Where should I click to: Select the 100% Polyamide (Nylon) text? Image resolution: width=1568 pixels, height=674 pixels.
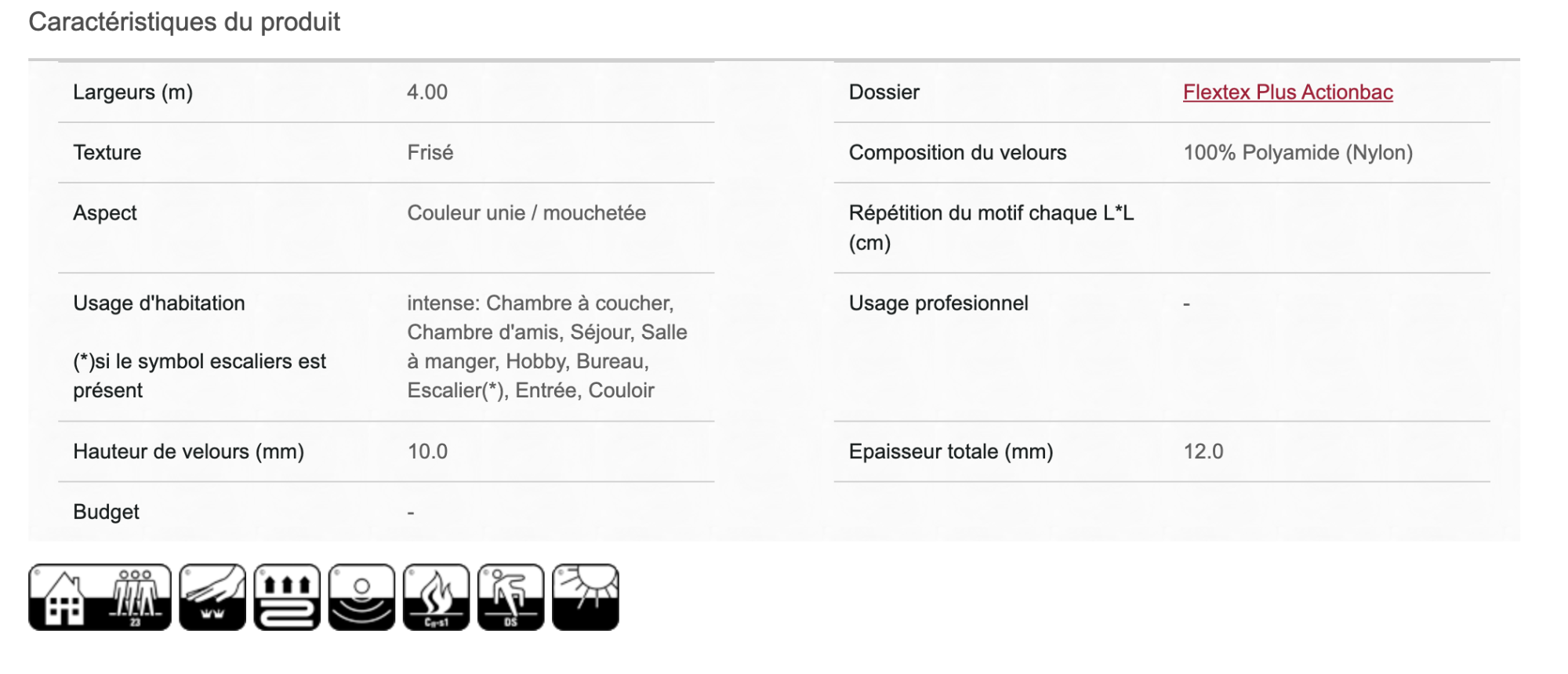pyautogui.click(x=1298, y=153)
